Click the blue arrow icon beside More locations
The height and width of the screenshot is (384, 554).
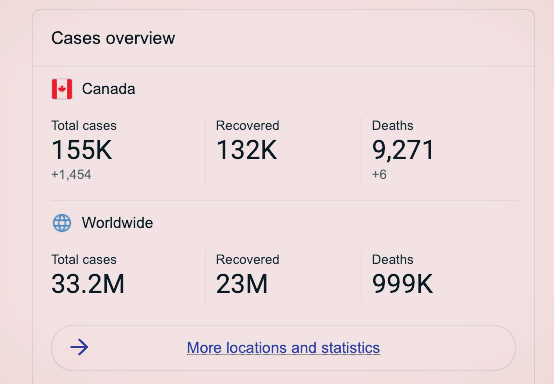[x=79, y=347]
